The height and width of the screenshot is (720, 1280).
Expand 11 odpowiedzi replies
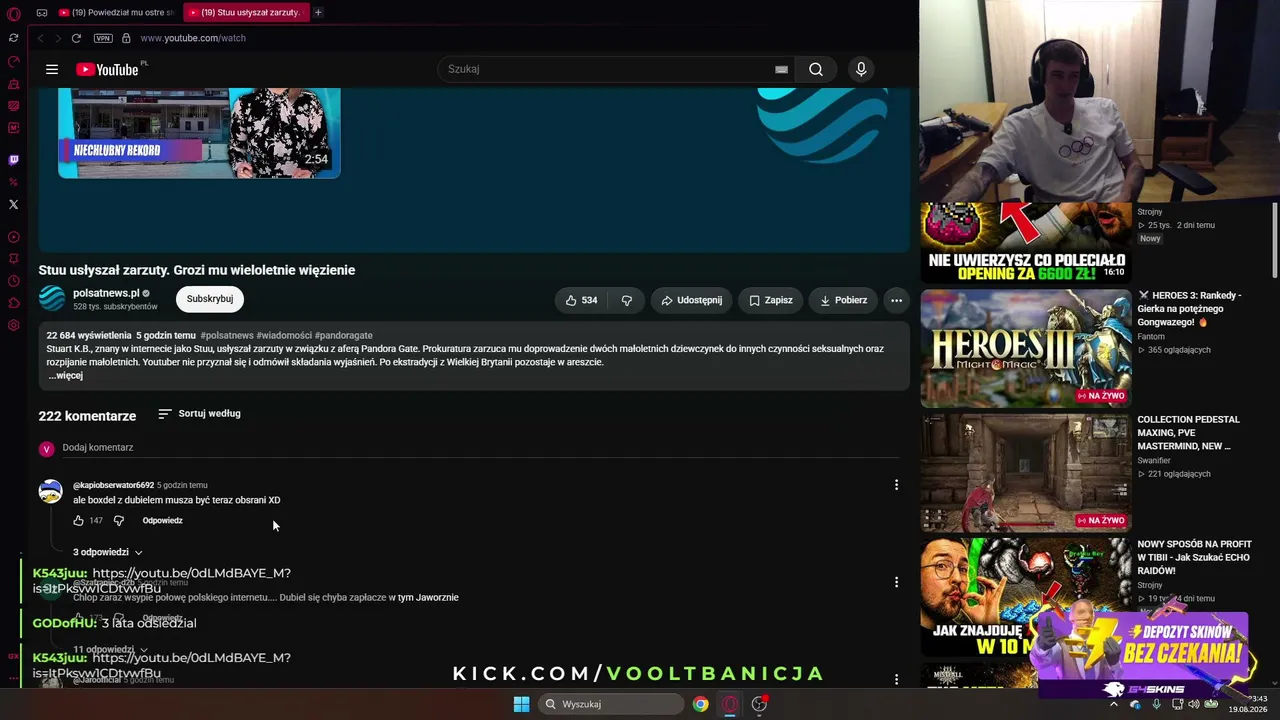(x=108, y=650)
